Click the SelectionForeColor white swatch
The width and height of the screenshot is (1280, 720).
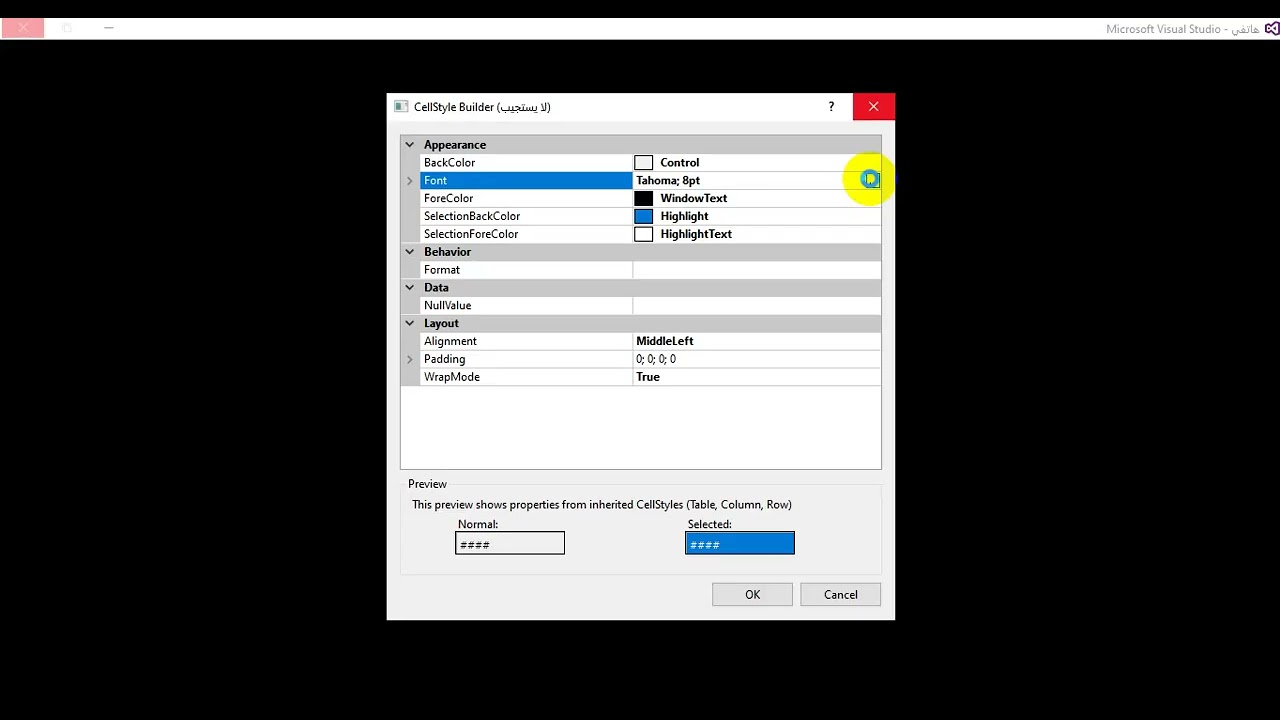(643, 235)
